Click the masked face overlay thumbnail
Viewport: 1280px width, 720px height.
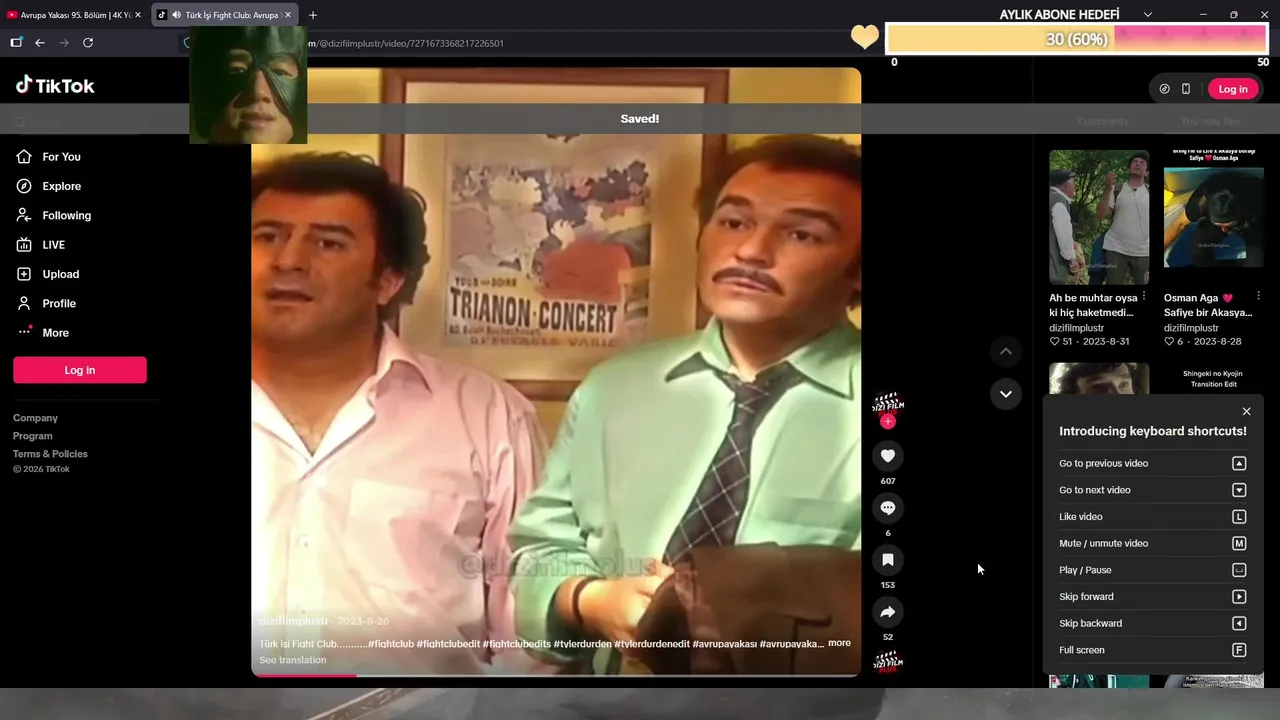[x=248, y=85]
